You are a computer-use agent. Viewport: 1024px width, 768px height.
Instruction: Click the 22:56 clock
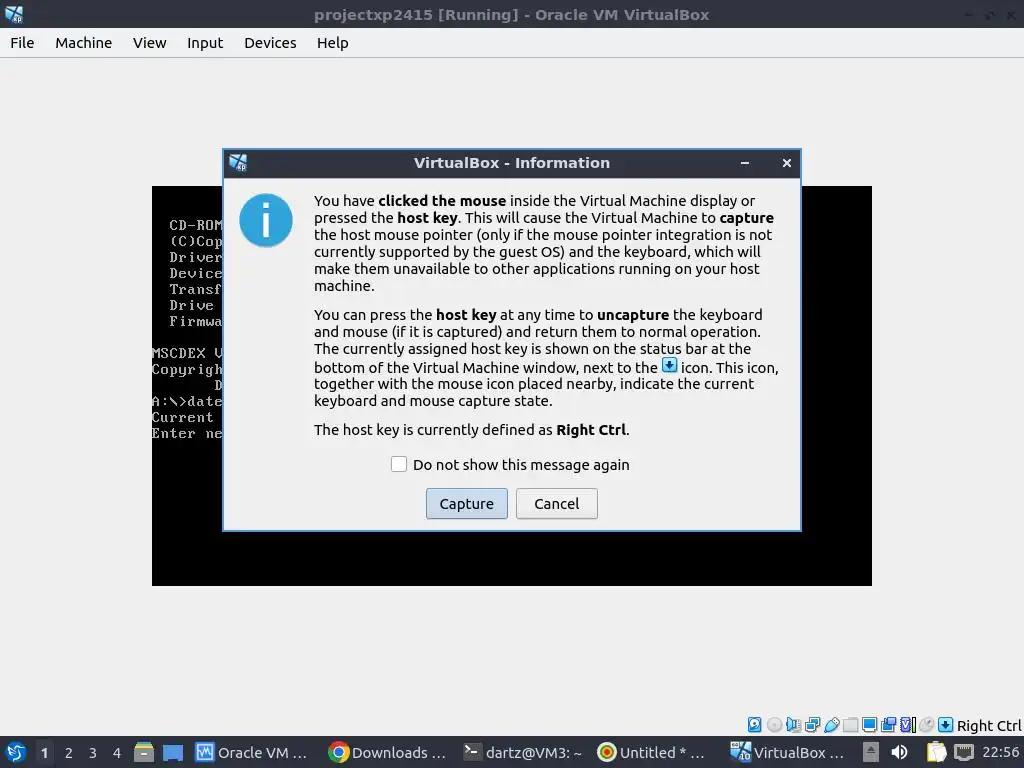[x=1000, y=752]
